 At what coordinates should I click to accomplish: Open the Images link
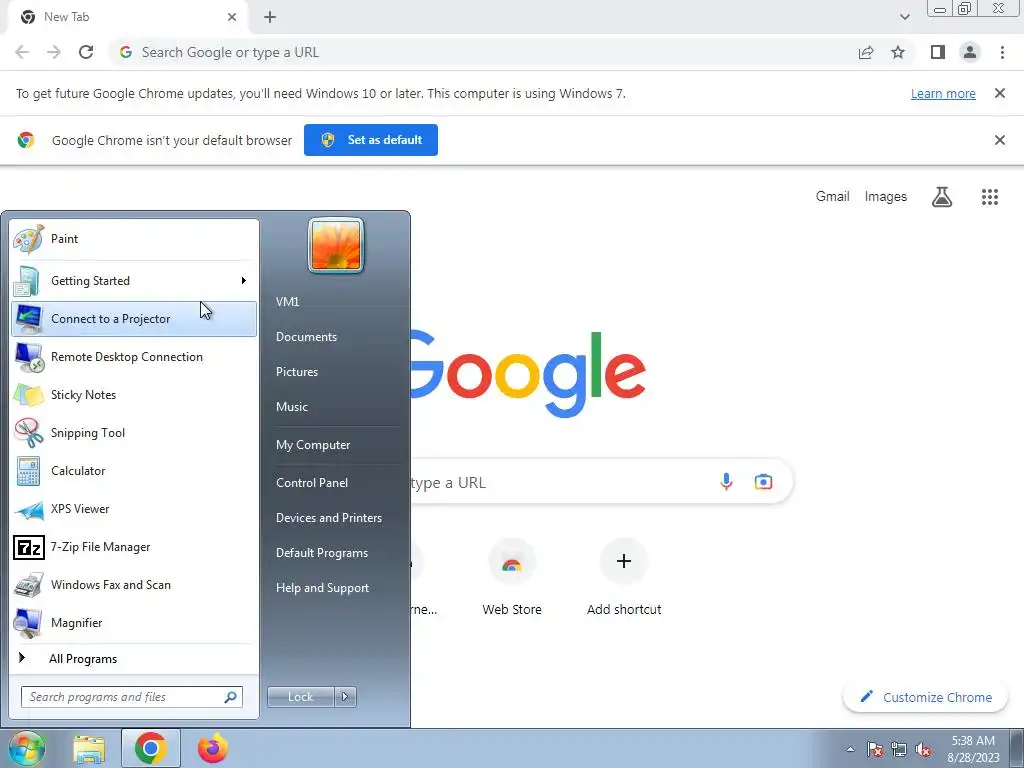click(x=886, y=197)
